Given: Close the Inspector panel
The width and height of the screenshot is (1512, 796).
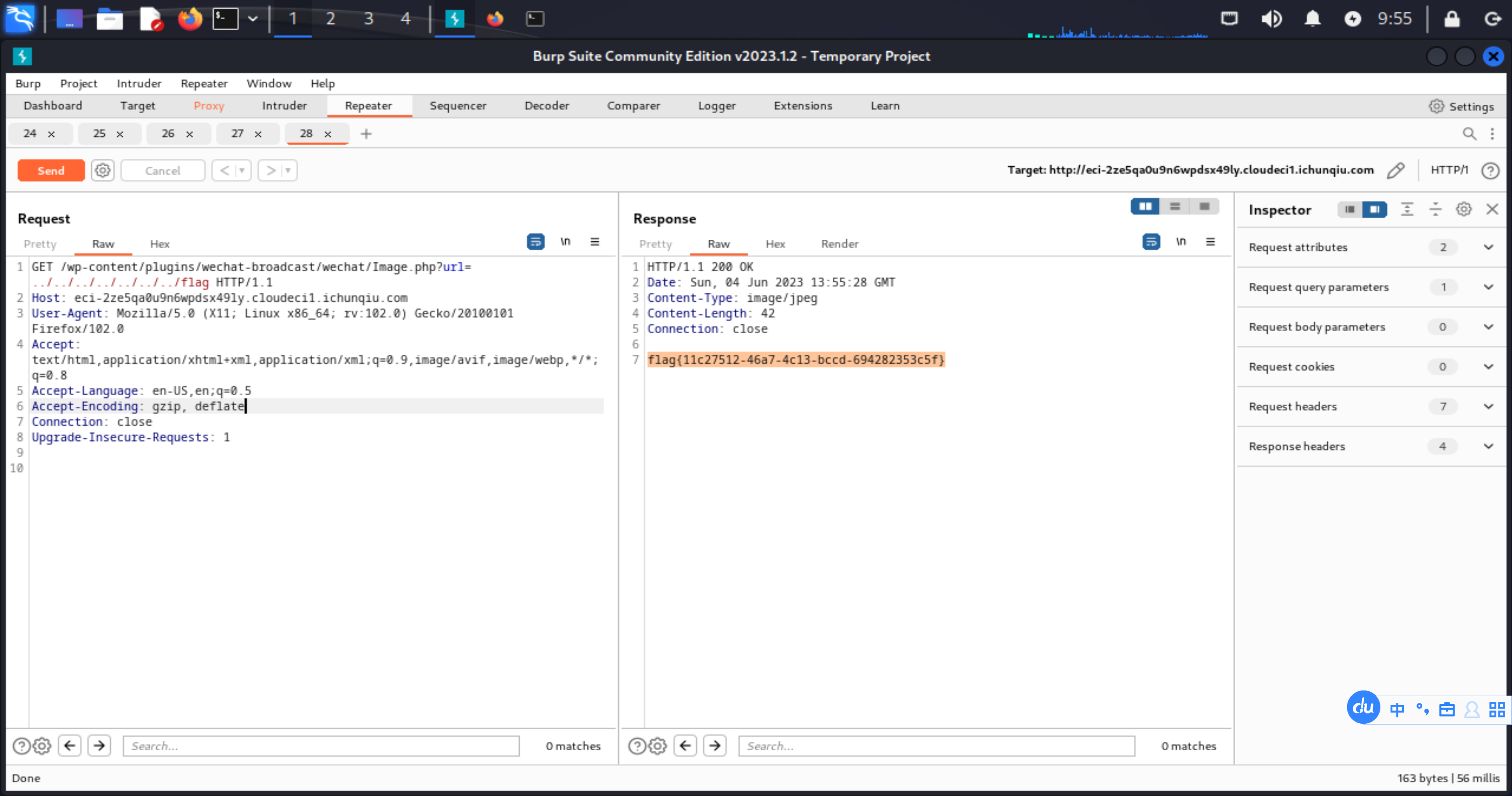Looking at the screenshot, I should (1492, 209).
